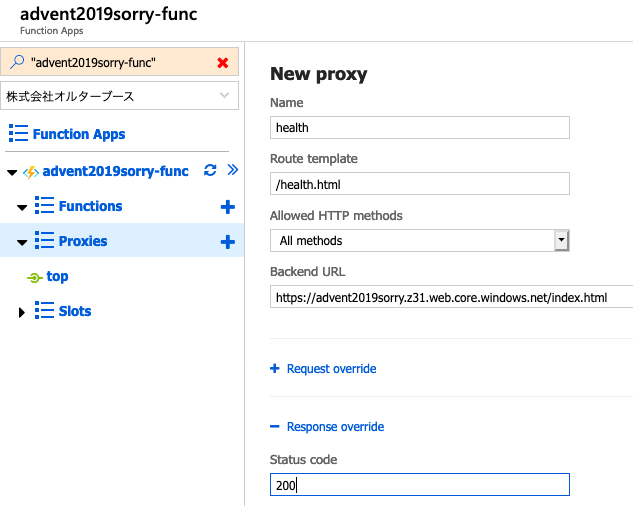Image resolution: width=633 pixels, height=506 pixels.
Task: Clear the search with the red X
Action: point(223,63)
